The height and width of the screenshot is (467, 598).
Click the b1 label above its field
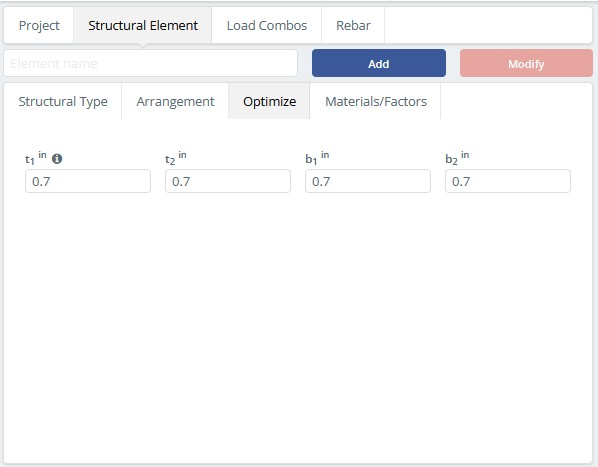pos(317,158)
